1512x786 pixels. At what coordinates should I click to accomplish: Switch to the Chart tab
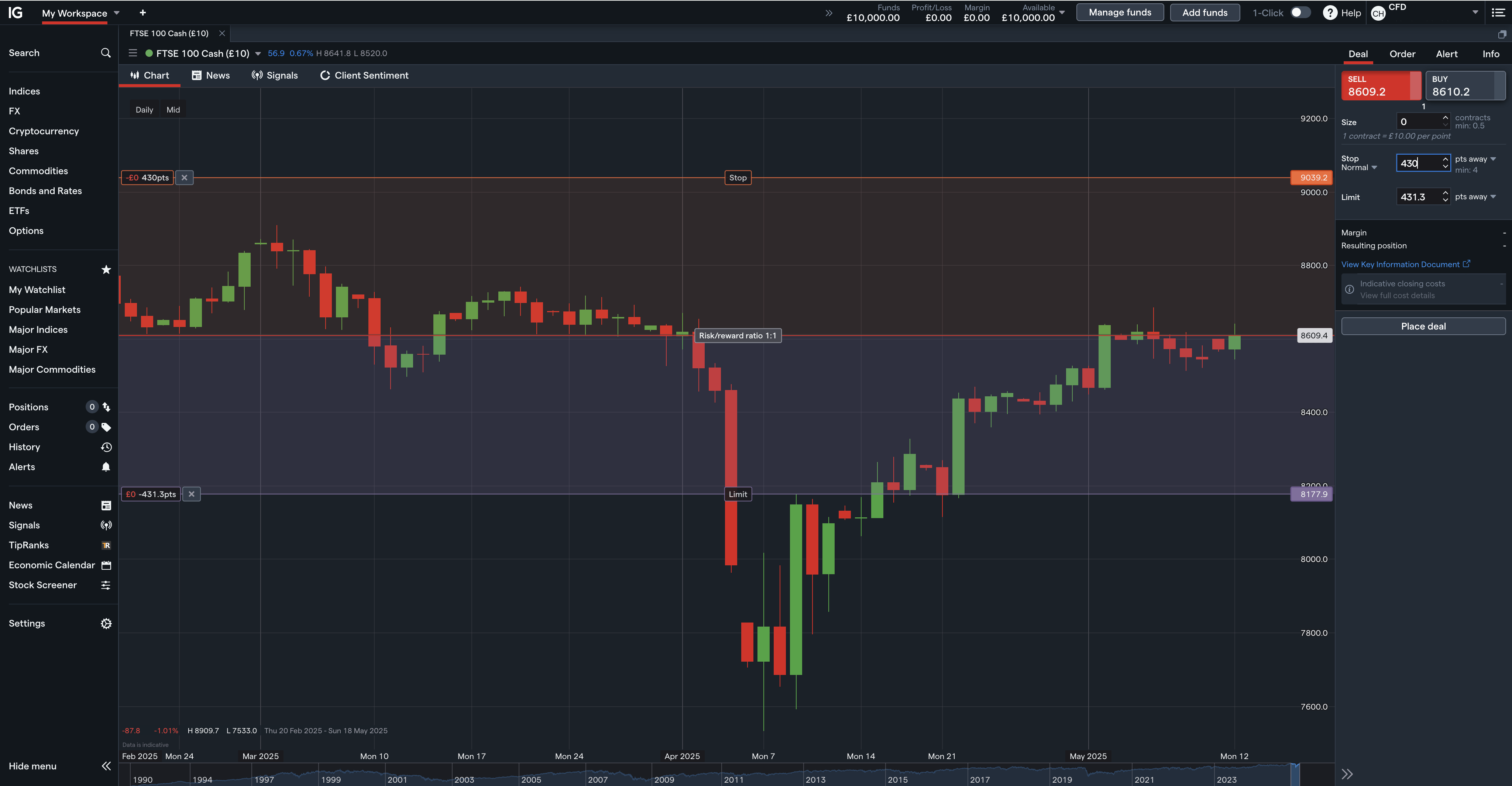click(x=150, y=75)
